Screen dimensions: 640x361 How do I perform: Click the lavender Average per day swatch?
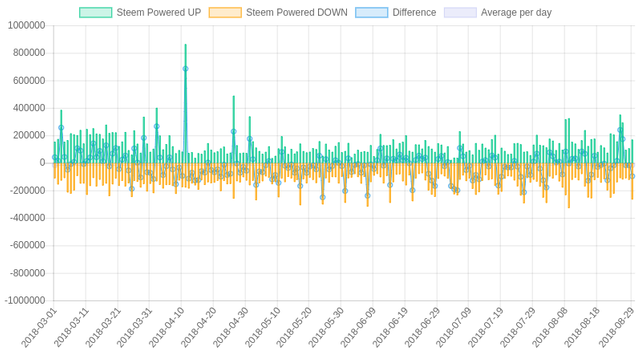tap(460, 13)
